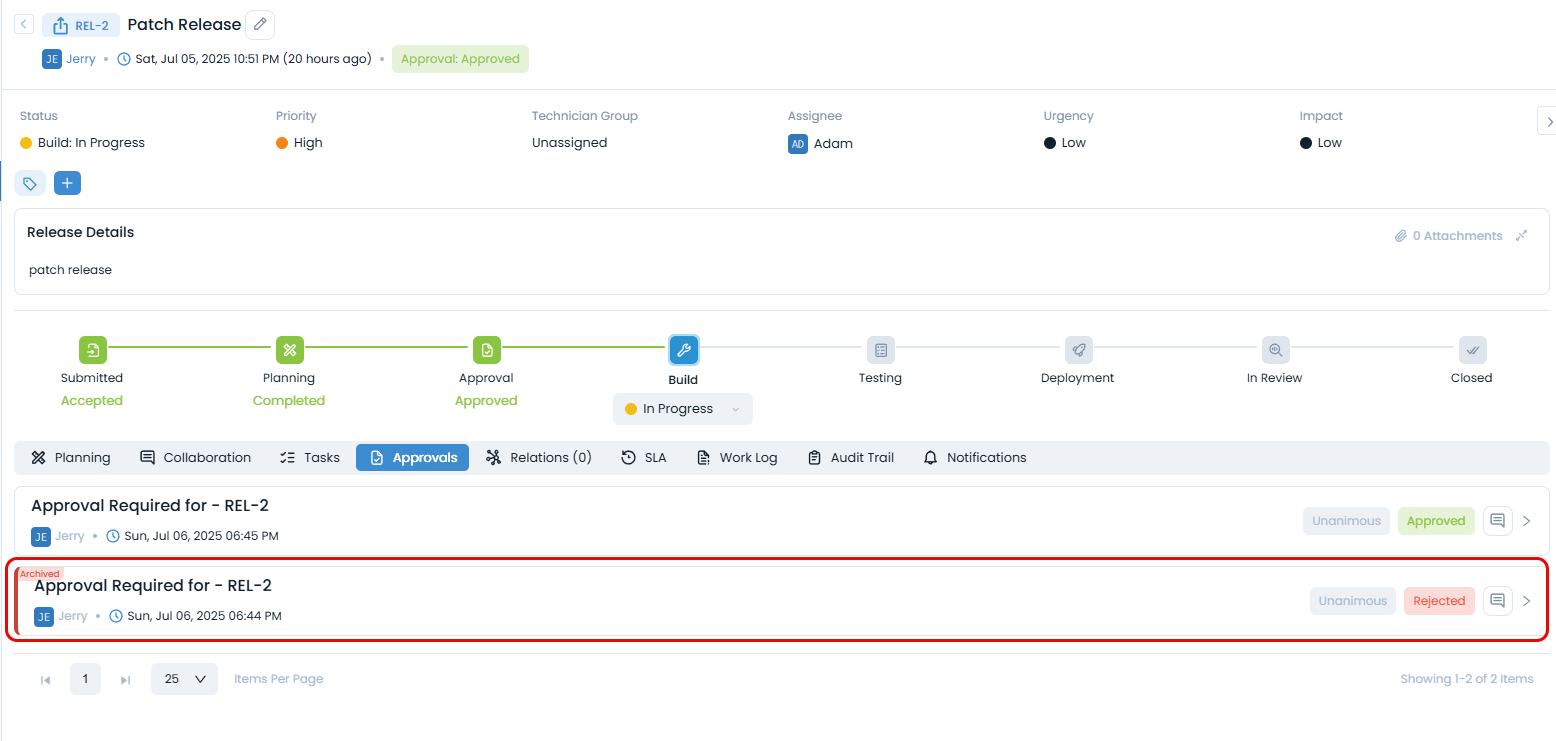Click Jerry's profile link under the title
This screenshot has height=741, width=1556.
pos(80,58)
